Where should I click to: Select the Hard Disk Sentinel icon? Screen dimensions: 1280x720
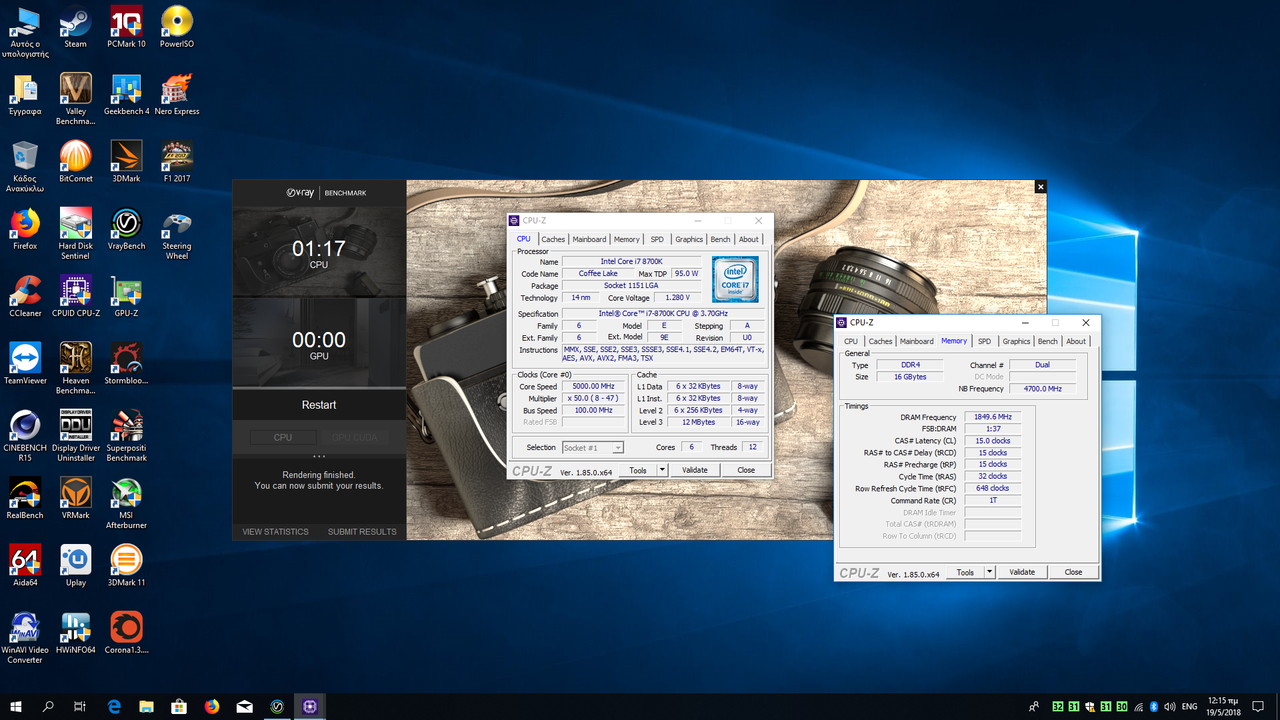click(x=75, y=234)
